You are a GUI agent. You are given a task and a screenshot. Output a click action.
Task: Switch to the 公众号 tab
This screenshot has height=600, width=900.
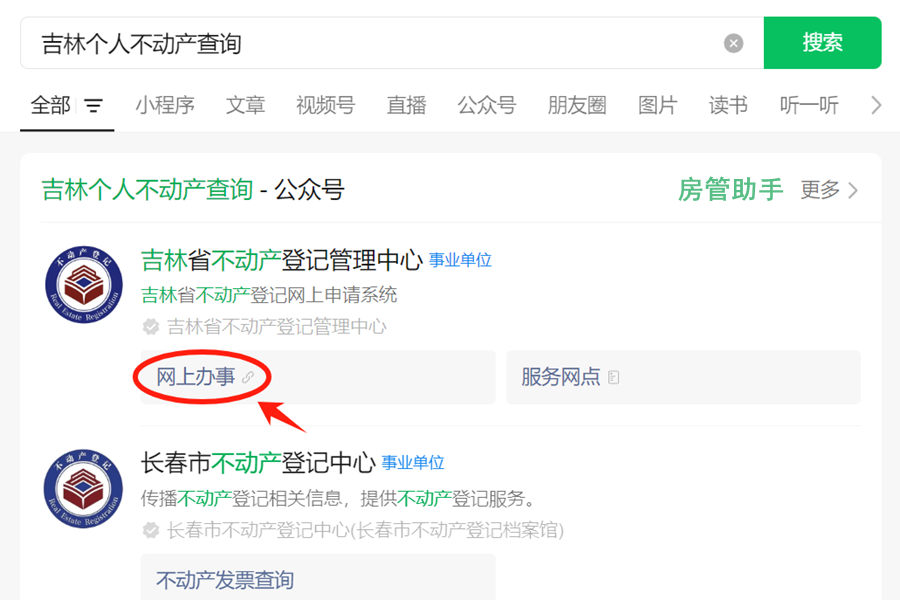click(x=486, y=106)
